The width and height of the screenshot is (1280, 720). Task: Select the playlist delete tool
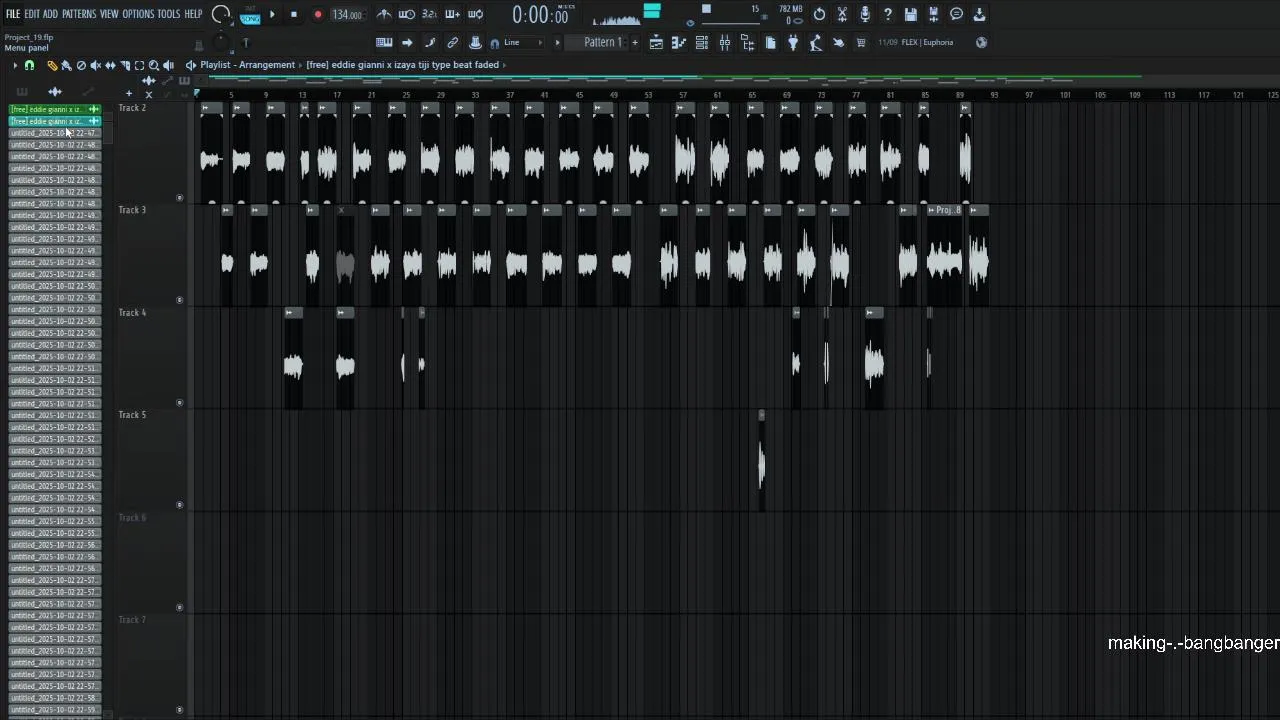[81, 65]
